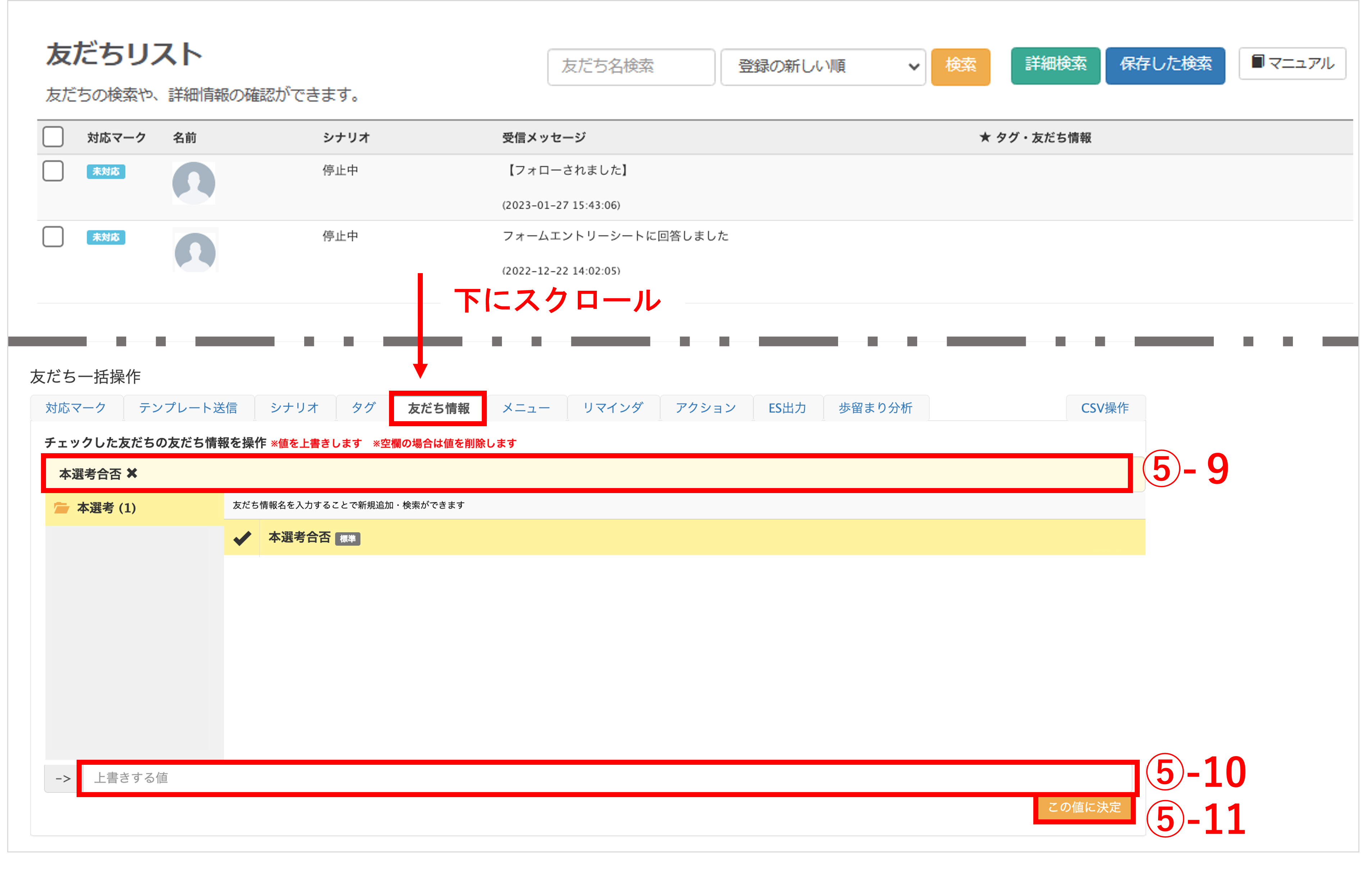The image size is (1372, 869).
Task: Click the 標準 badge next to 本選考合否
Action: (348, 539)
